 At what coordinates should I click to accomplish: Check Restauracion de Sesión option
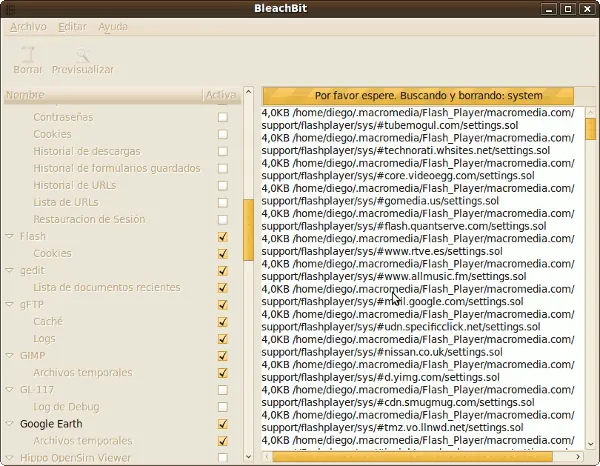[x=223, y=220]
